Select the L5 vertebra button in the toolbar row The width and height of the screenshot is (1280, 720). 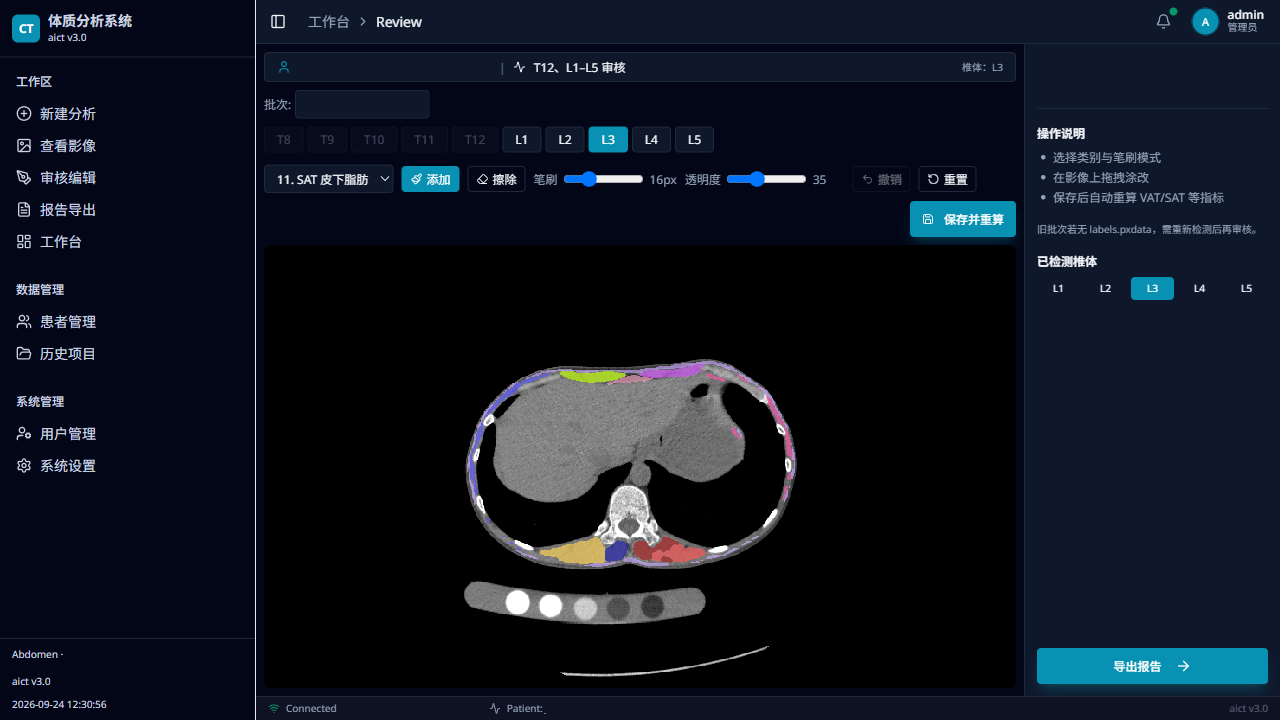[694, 140]
